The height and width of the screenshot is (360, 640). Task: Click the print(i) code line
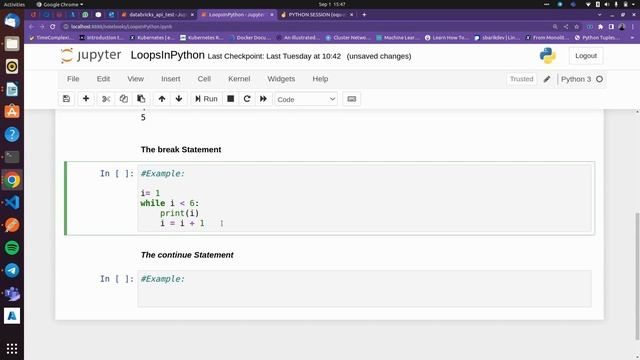[x=180, y=213]
